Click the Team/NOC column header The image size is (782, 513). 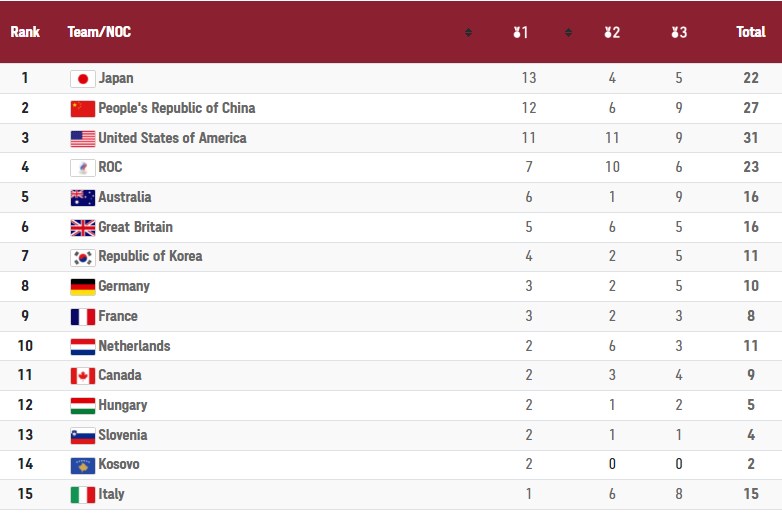(x=99, y=32)
